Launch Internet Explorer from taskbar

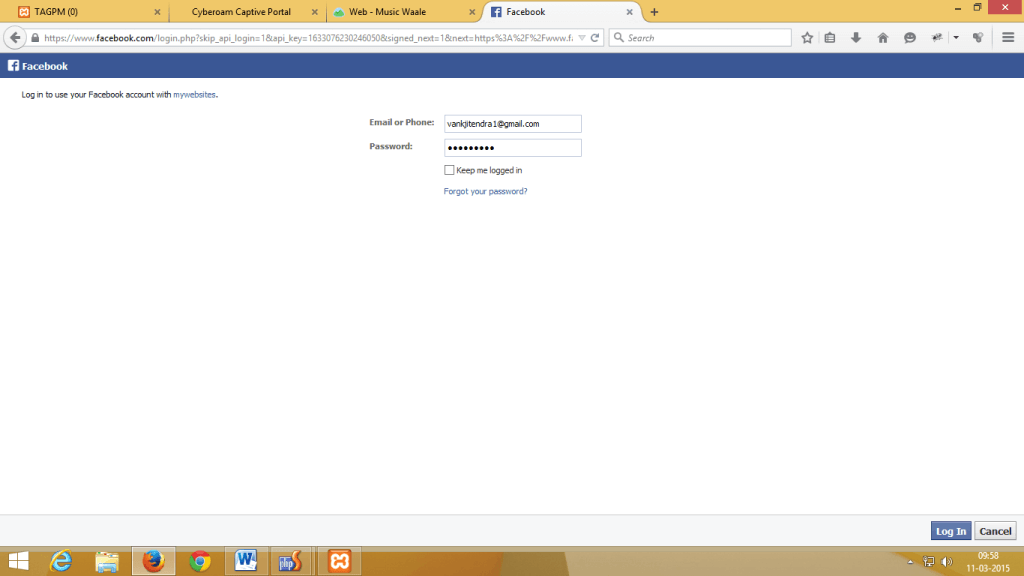pyautogui.click(x=61, y=561)
